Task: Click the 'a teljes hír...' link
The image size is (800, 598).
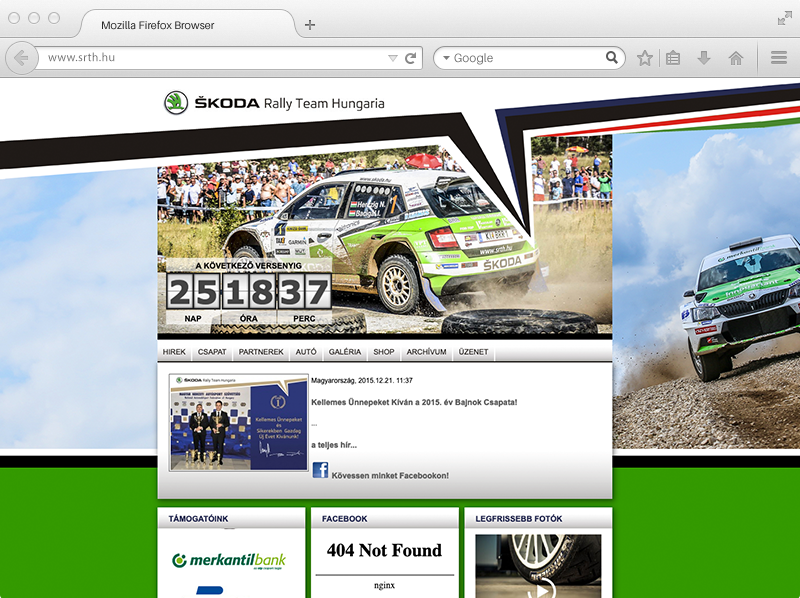Action: coord(333,445)
